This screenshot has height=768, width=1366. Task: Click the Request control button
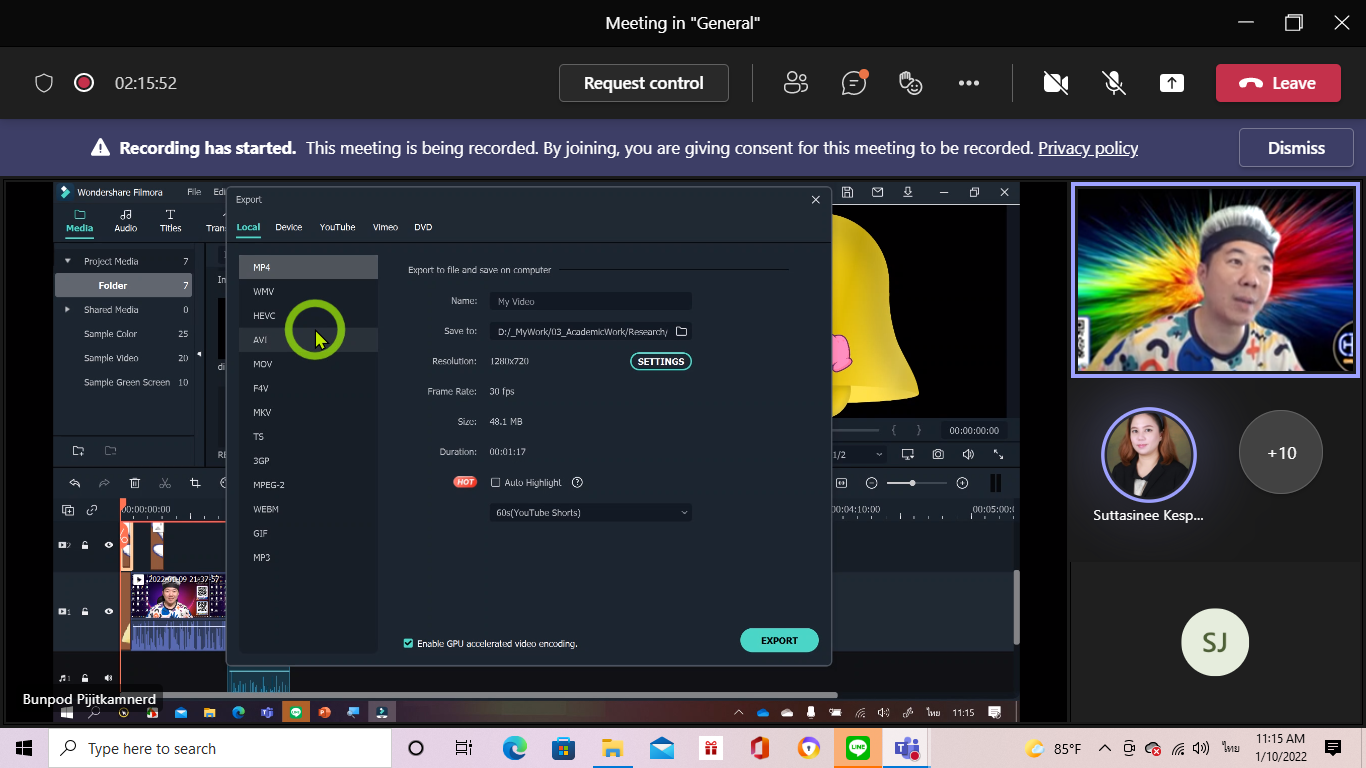[x=644, y=83]
